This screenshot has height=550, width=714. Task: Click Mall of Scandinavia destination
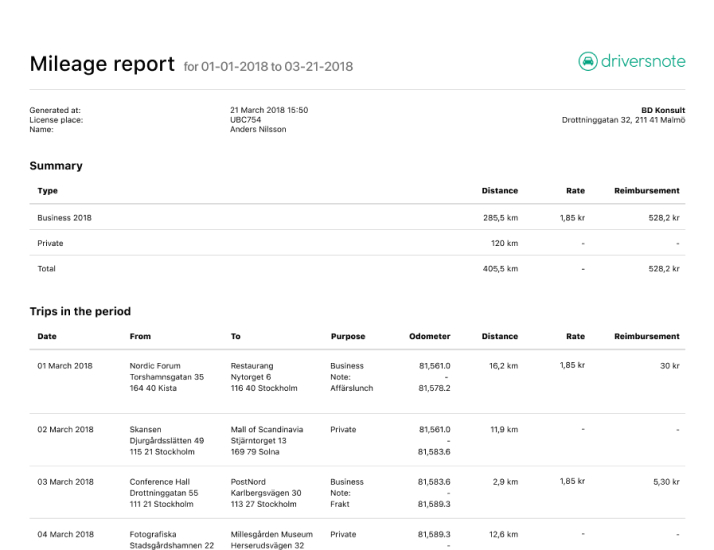266,441
